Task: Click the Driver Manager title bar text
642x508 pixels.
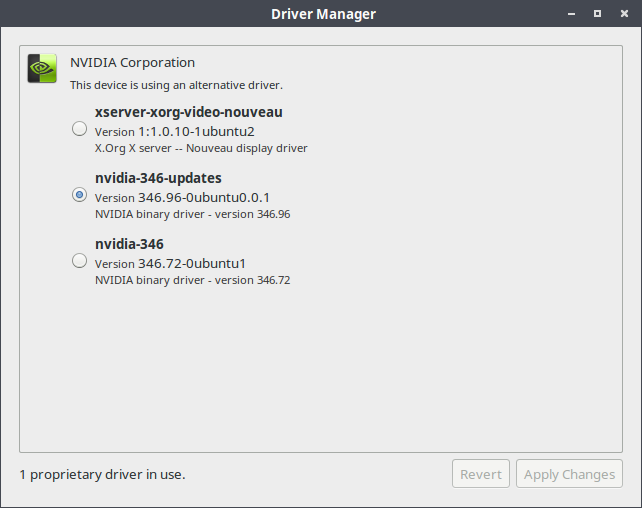Action: (323, 14)
